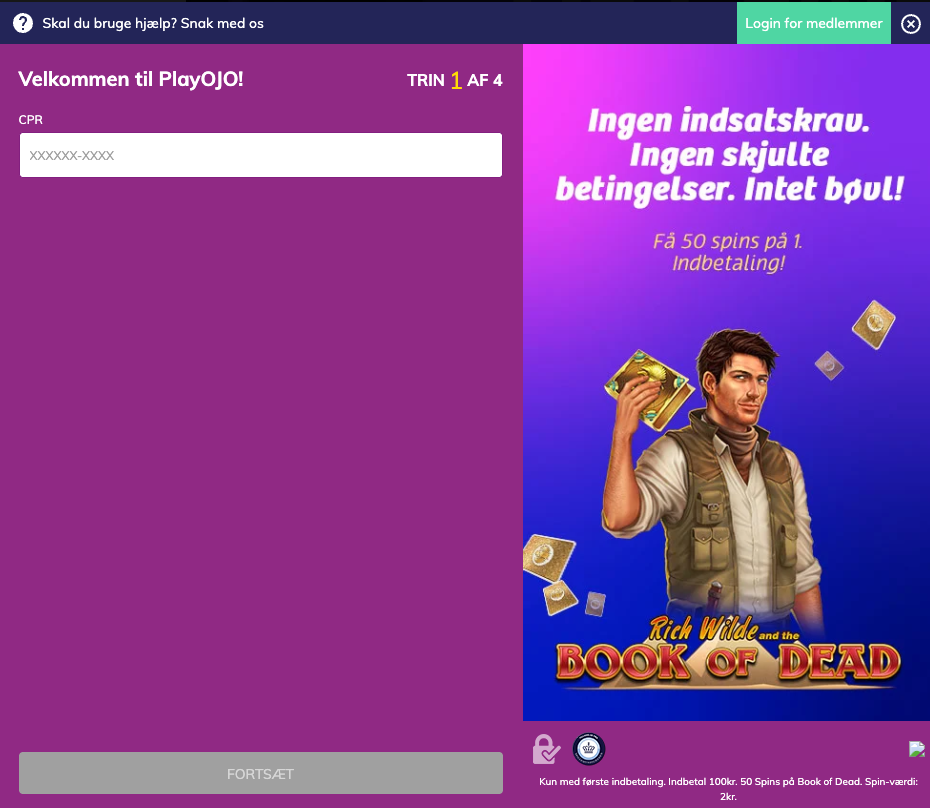Click the gold scarab card on the banner

click(x=872, y=325)
